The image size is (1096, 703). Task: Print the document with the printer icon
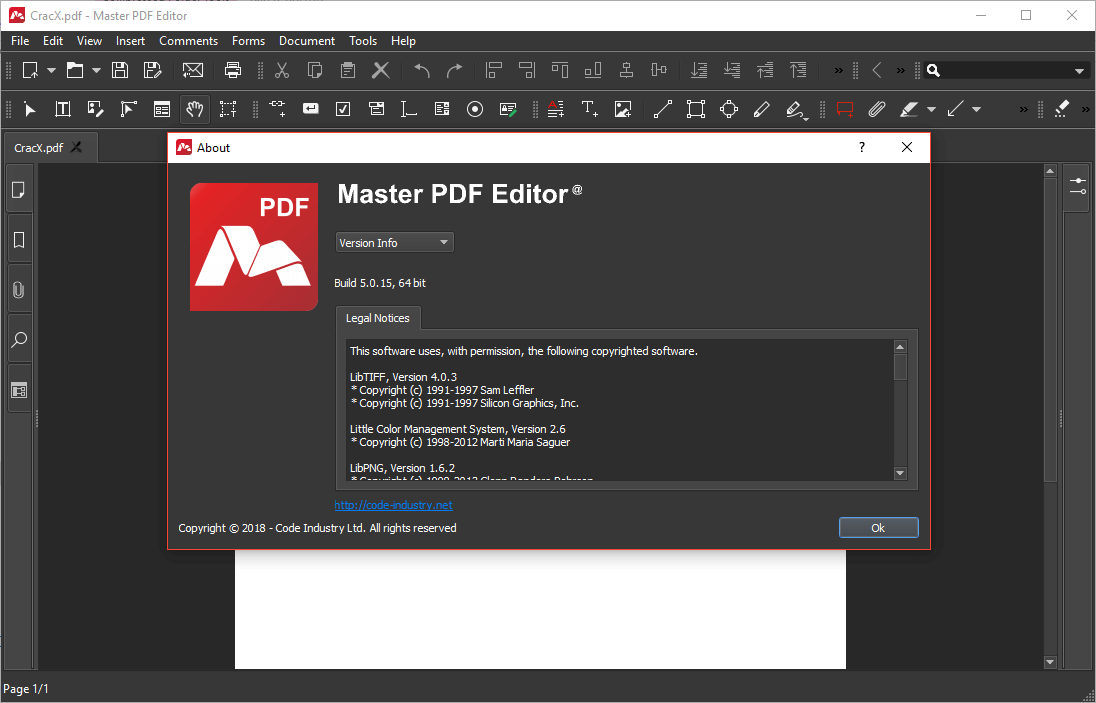tap(233, 70)
